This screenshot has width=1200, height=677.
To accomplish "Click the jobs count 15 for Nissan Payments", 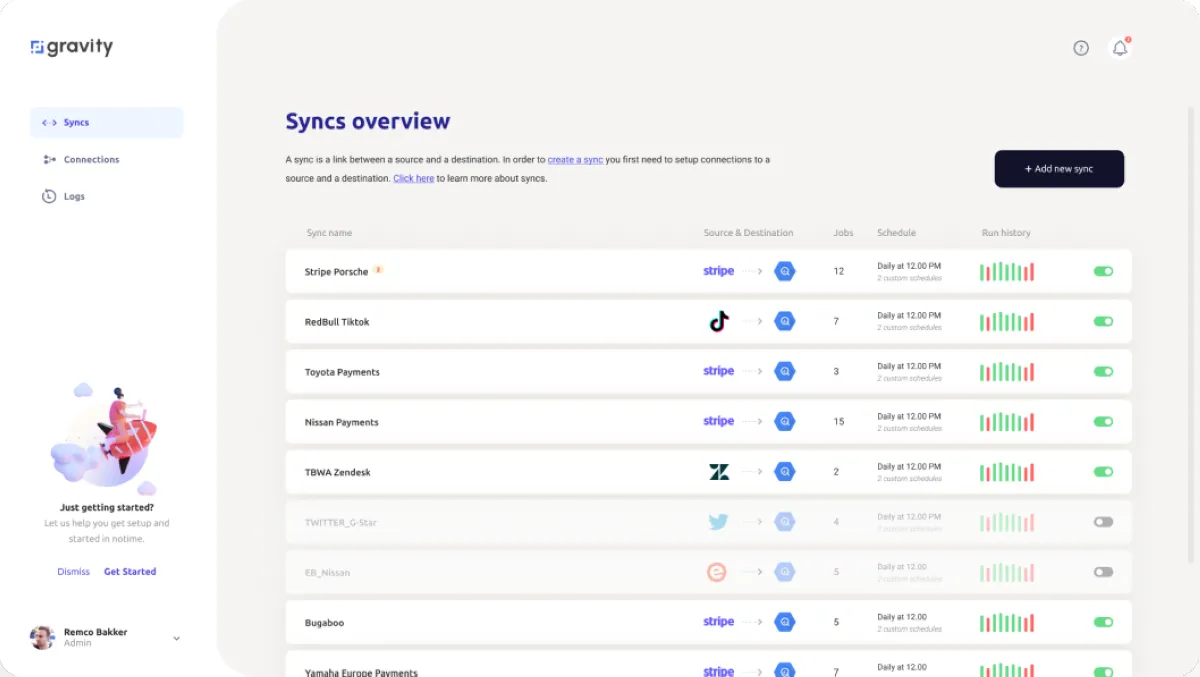I will tap(839, 422).
